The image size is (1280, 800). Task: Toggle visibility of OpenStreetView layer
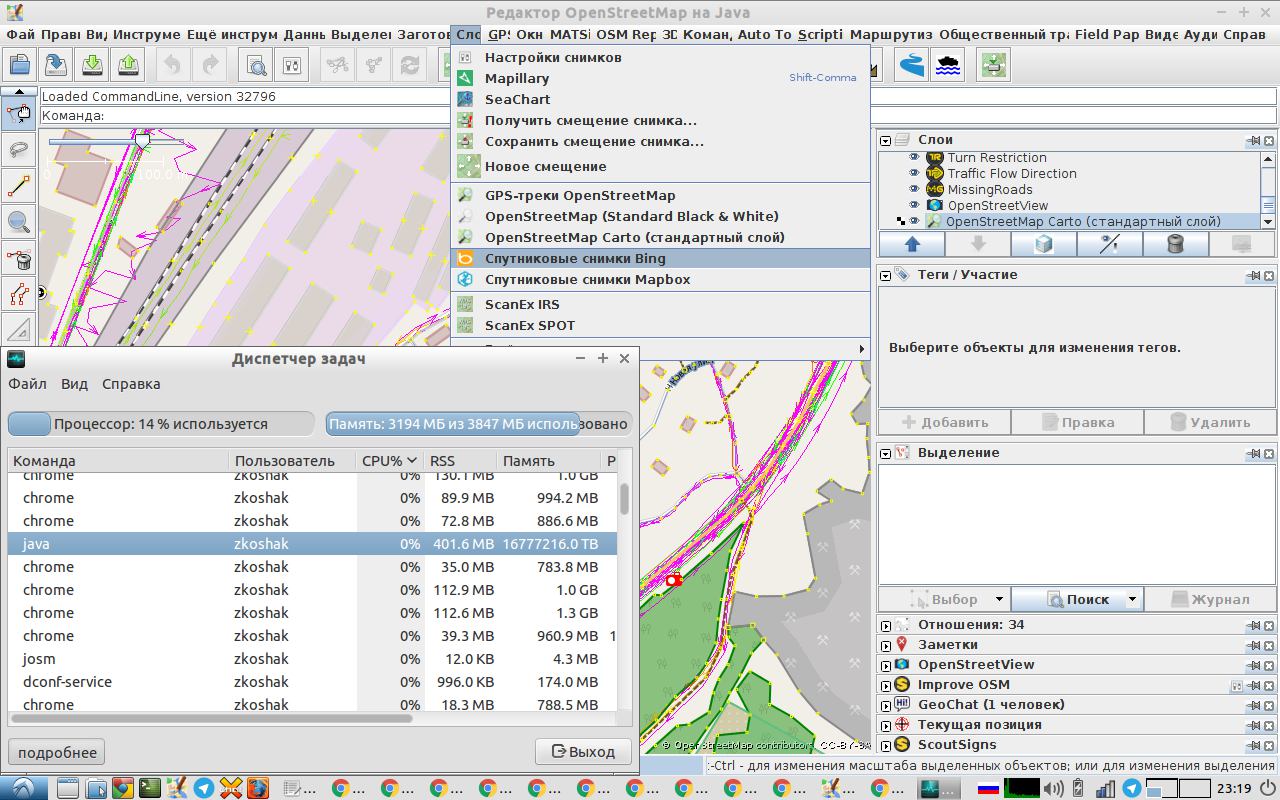click(913, 205)
